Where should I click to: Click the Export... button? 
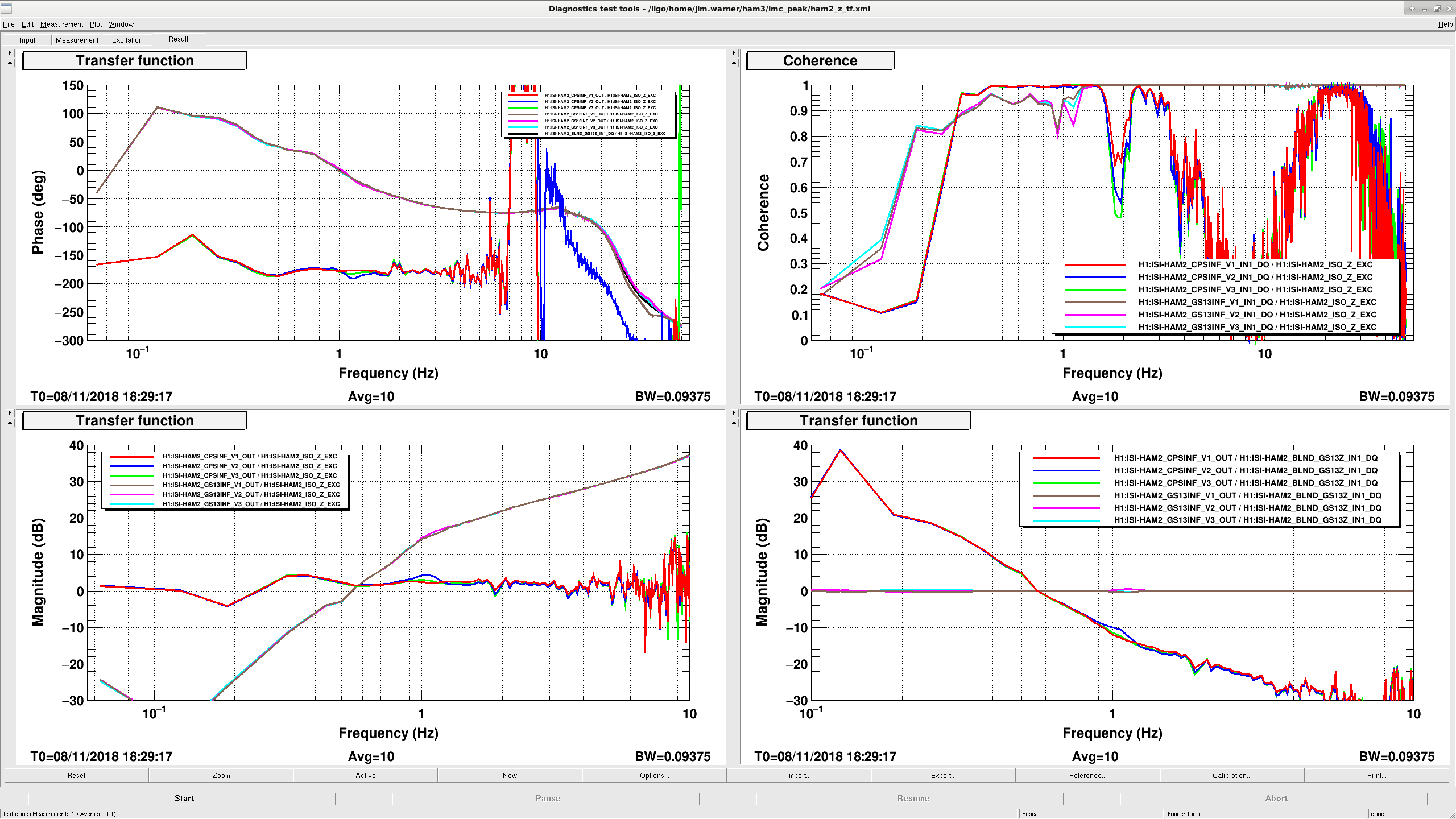(x=943, y=775)
